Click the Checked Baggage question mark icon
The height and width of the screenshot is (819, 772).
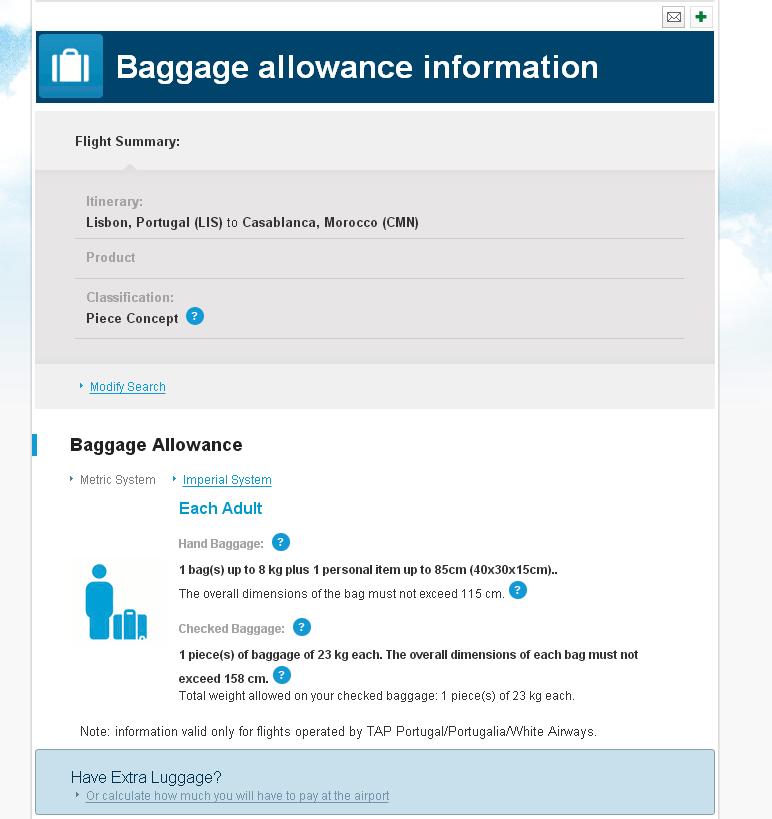300,626
